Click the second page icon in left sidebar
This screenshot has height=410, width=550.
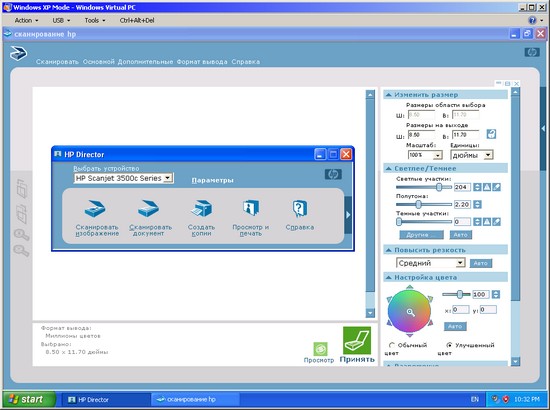click(x=22, y=214)
